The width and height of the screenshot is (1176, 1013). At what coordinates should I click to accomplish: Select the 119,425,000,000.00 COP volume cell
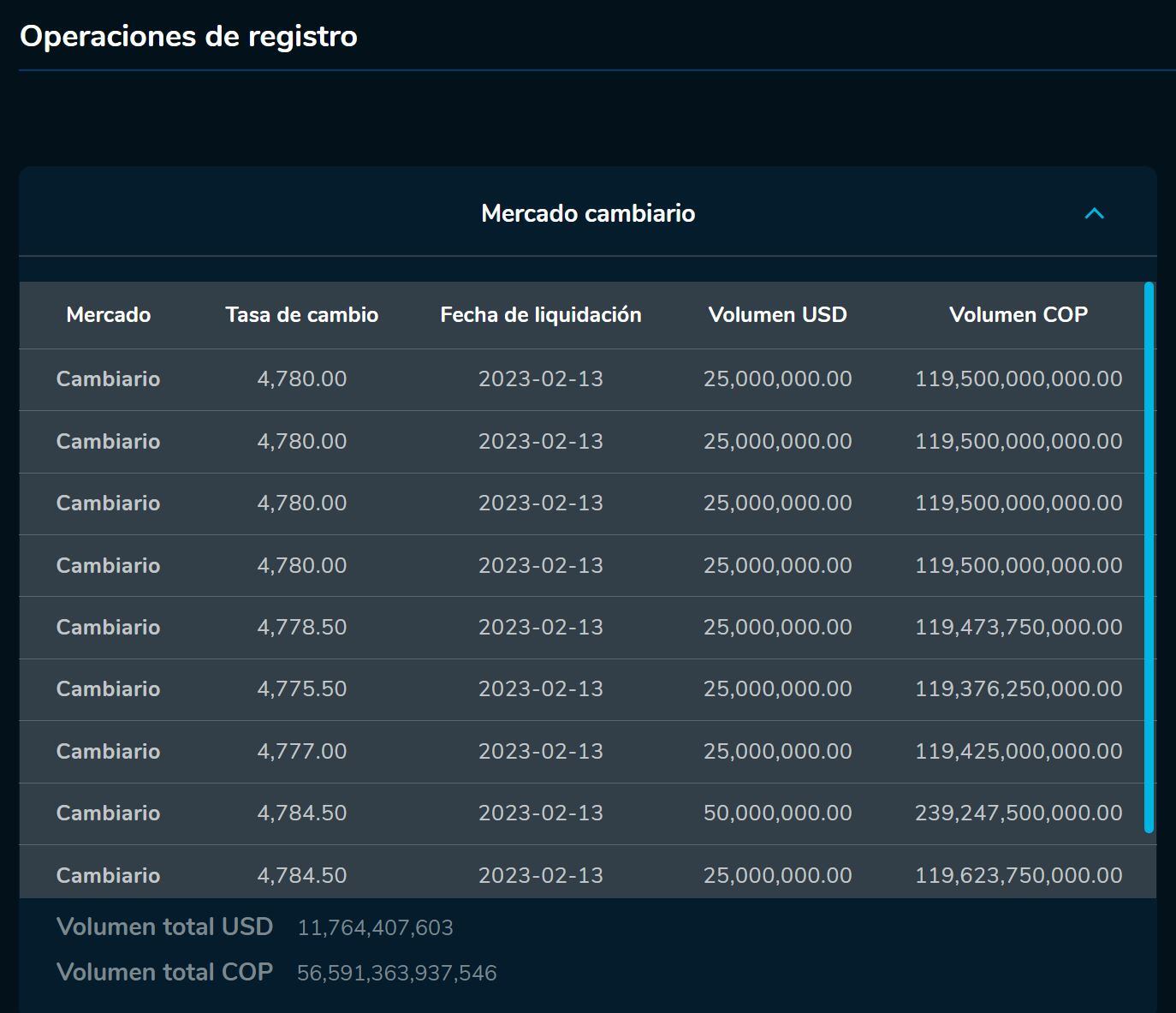(x=1018, y=752)
